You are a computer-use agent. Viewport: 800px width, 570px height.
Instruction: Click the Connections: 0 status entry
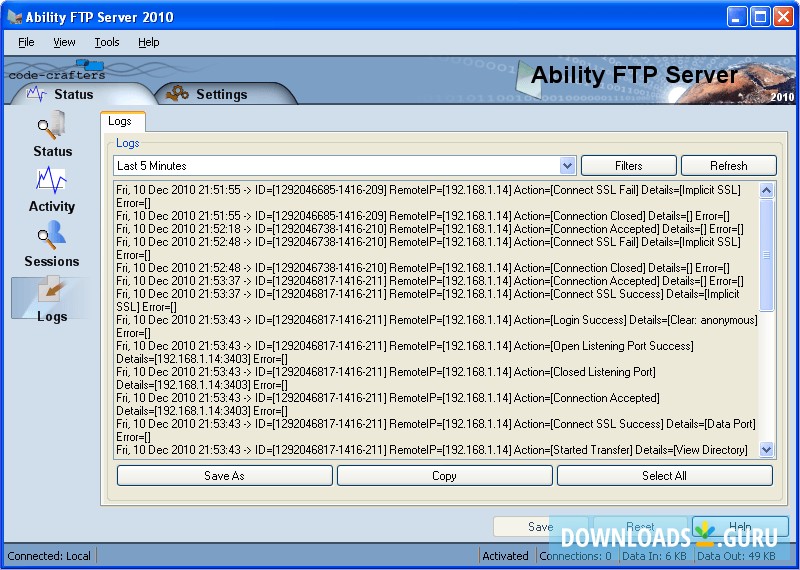click(576, 556)
